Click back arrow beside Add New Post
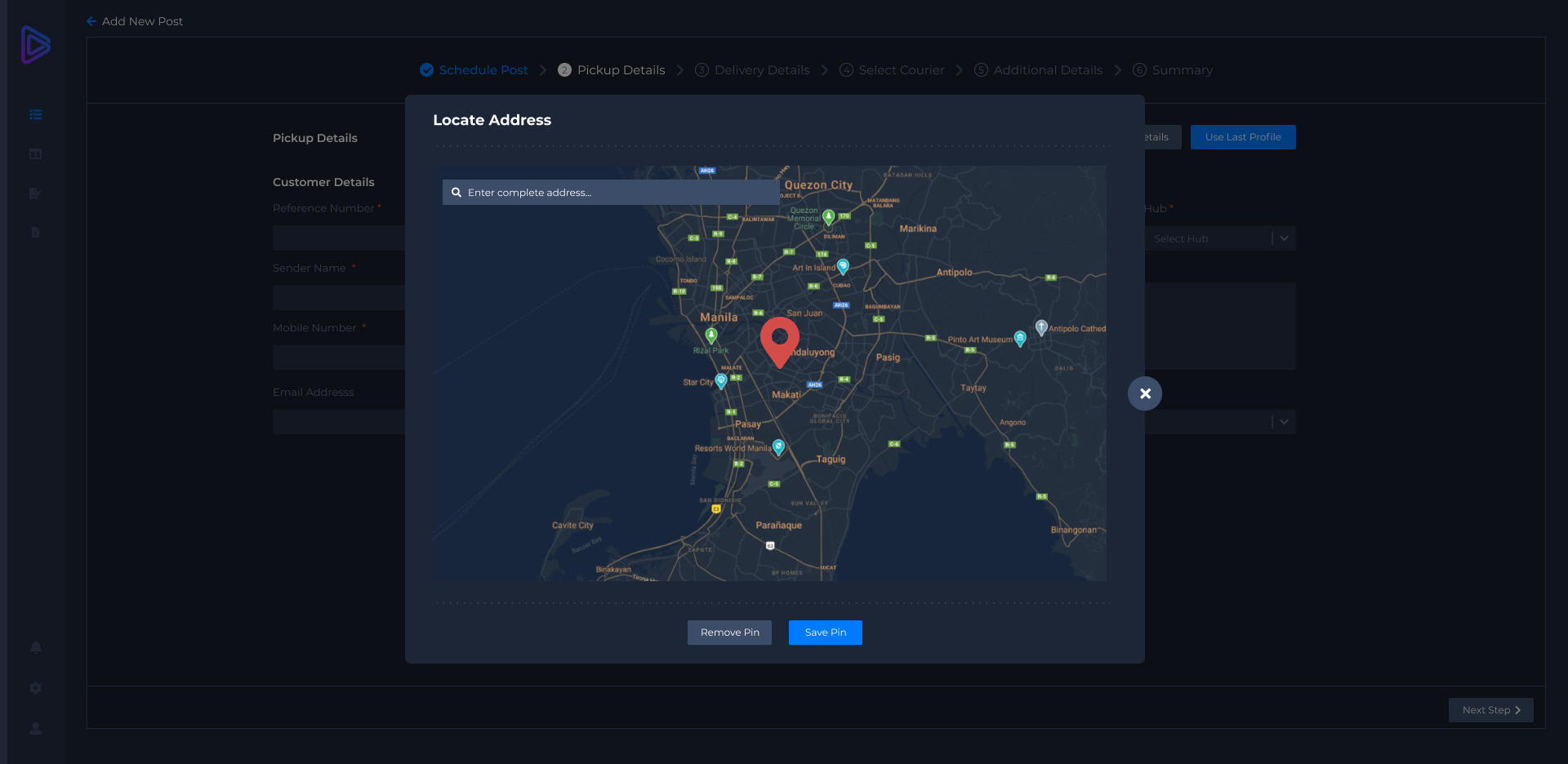This screenshot has height=764, width=1568. pyautogui.click(x=91, y=21)
